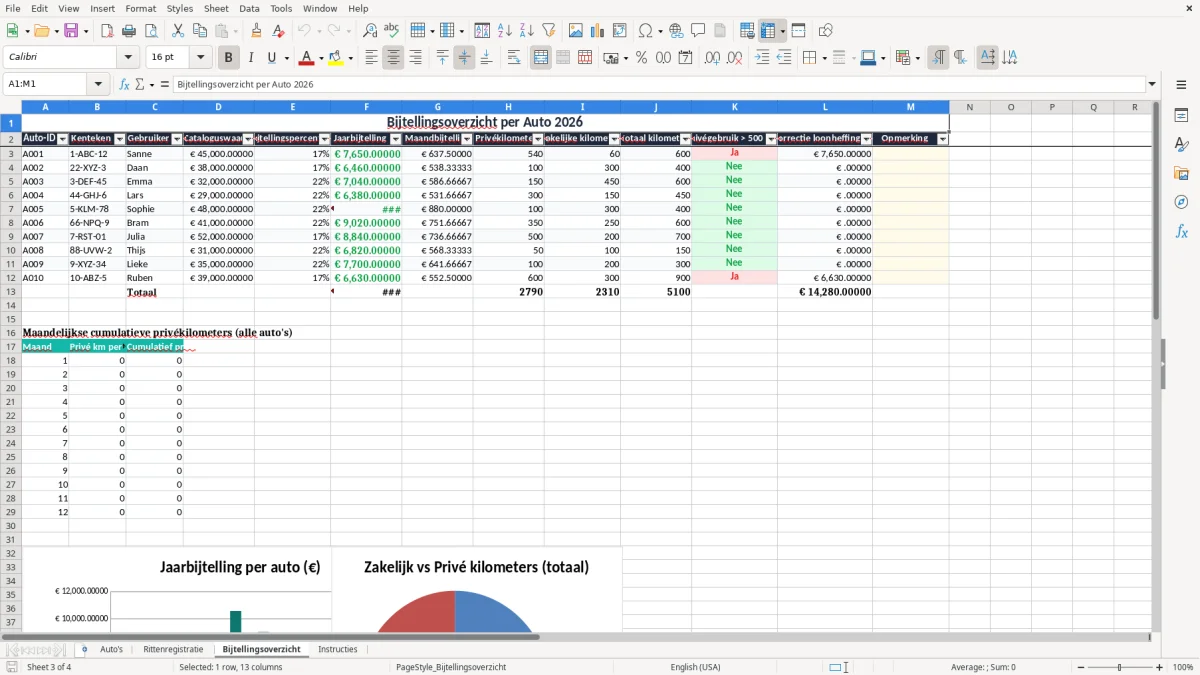Insert a chart

[598, 31]
